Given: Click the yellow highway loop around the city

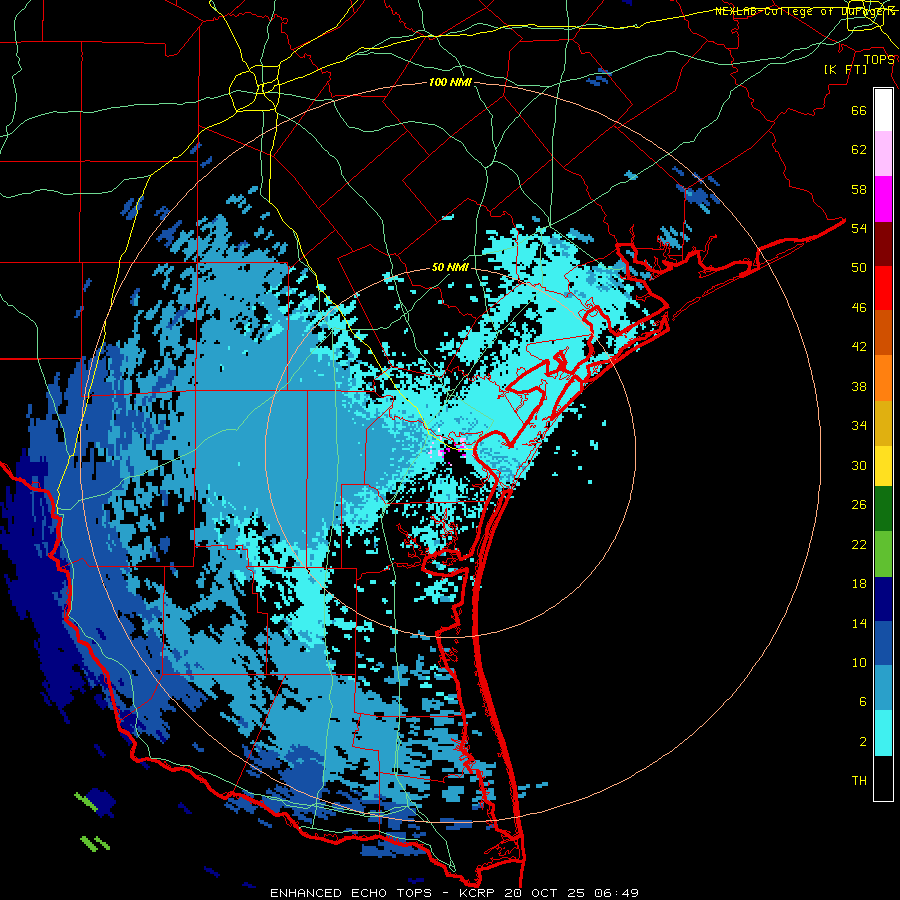Looking at the screenshot, I should coord(255,88).
